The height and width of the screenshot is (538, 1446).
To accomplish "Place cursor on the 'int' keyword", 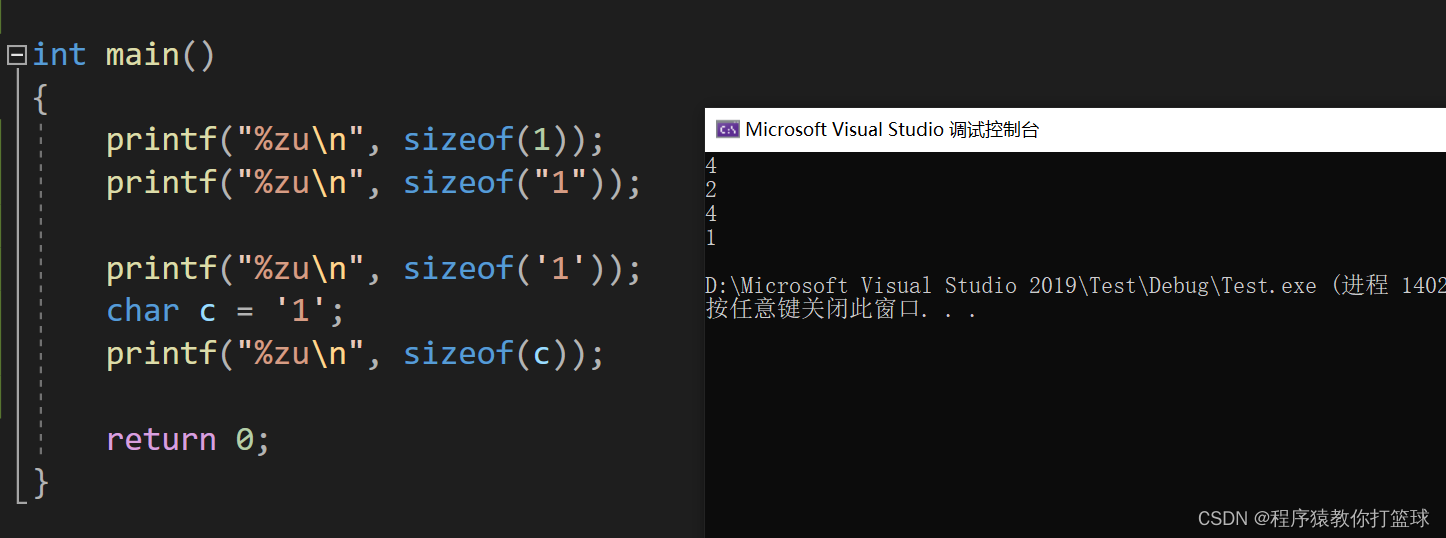I will (x=59, y=54).
